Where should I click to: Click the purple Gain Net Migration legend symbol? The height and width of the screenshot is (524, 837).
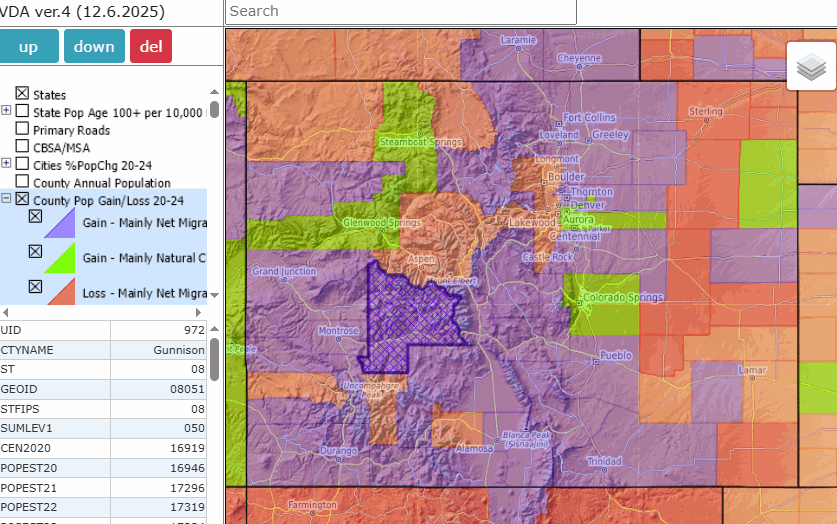point(60,222)
